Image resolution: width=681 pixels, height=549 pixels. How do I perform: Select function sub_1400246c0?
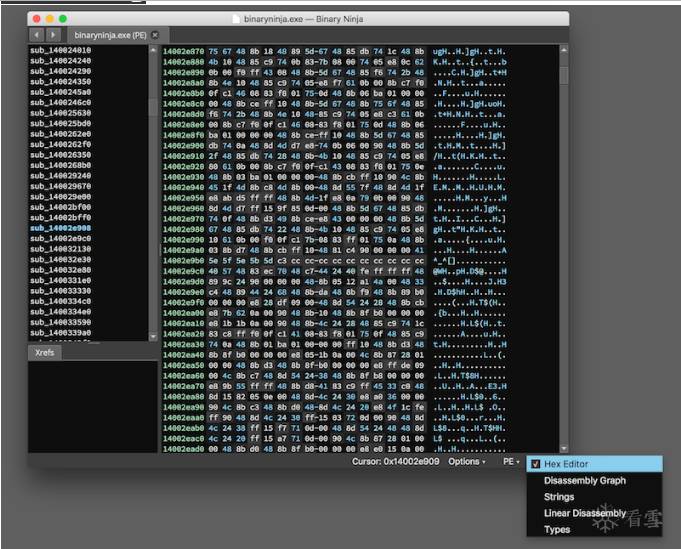click(x=60, y=102)
